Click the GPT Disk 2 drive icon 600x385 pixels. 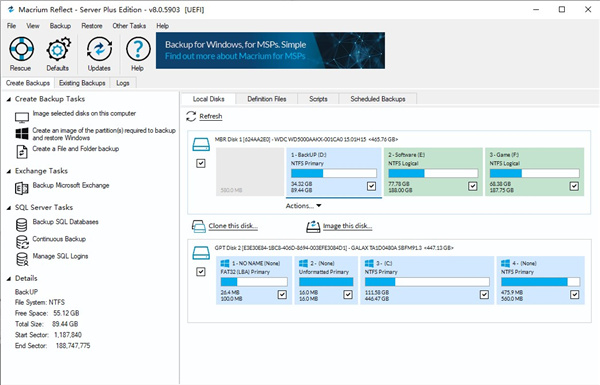coord(201,253)
